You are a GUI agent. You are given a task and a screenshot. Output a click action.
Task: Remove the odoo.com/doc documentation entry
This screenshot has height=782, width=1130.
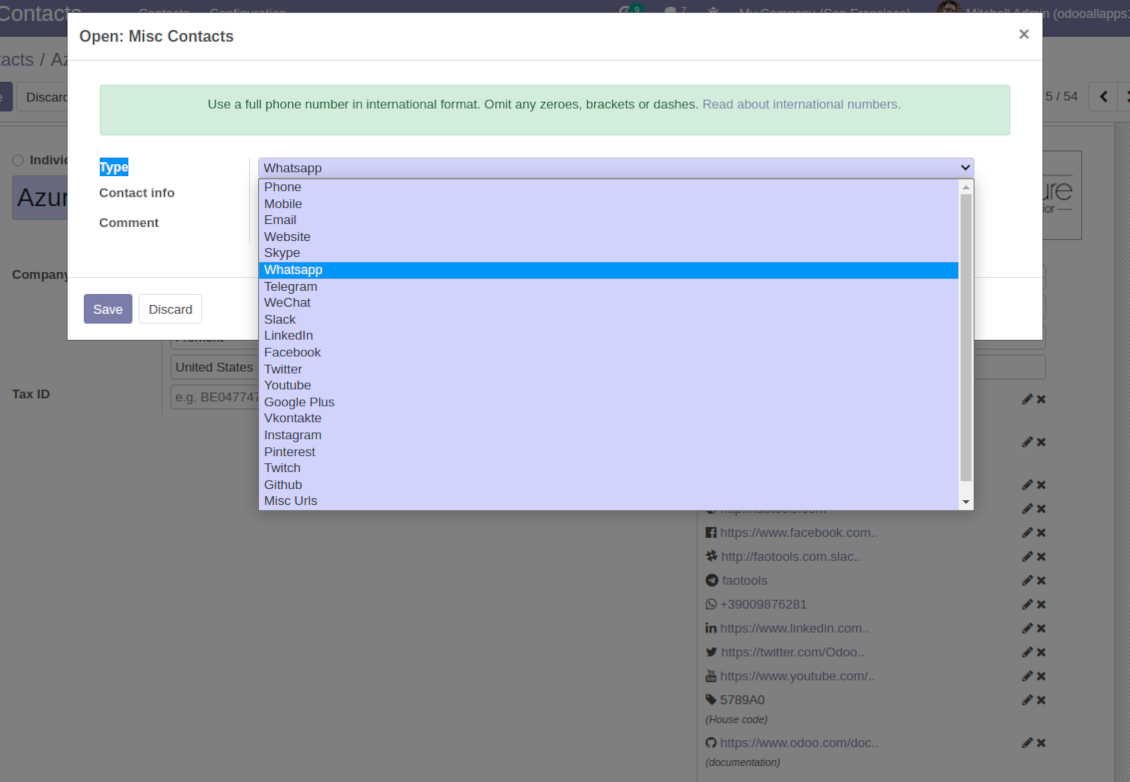coord(1041,742)
